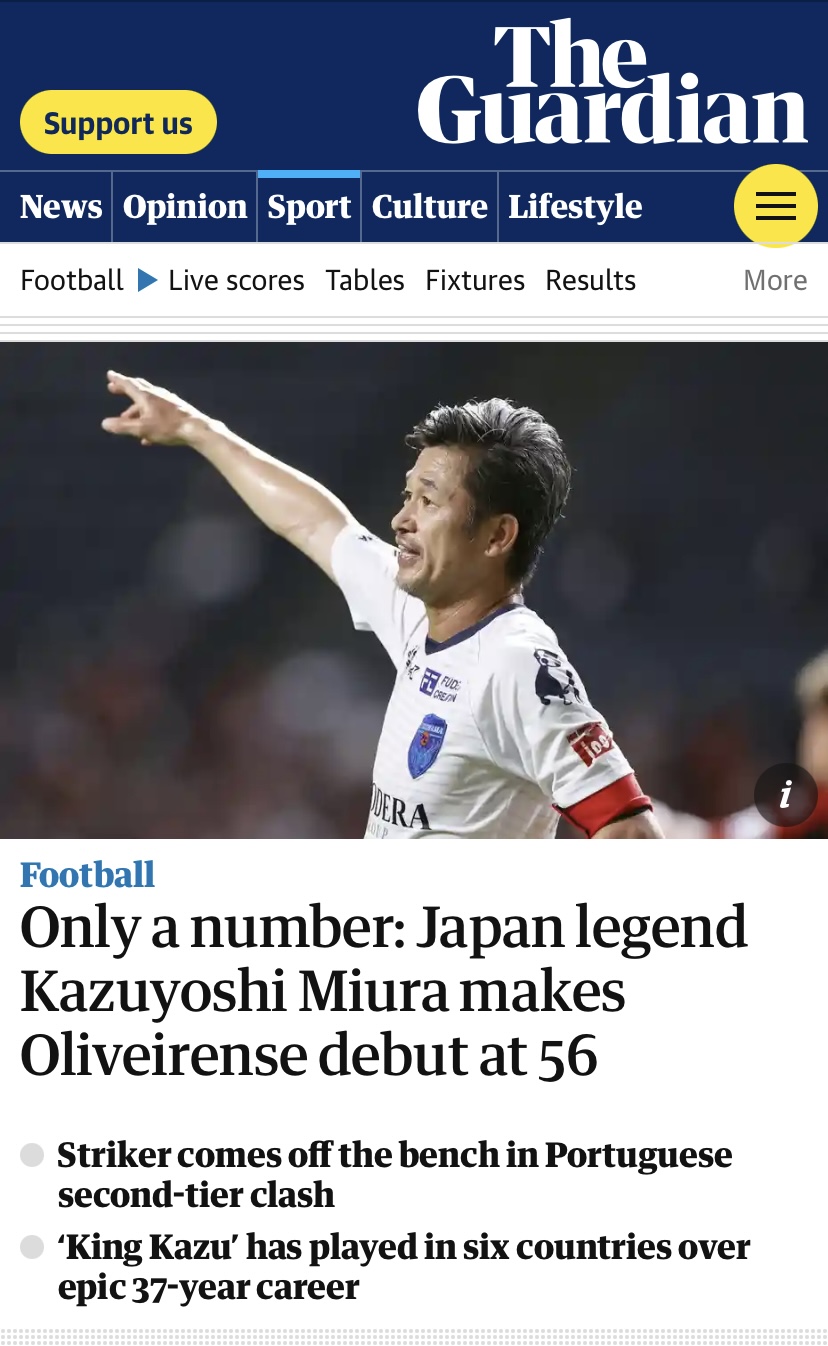828x1346 pixels.
Task: Show image caption info icon
Action: pyautogui.click(x=786, y=795)
